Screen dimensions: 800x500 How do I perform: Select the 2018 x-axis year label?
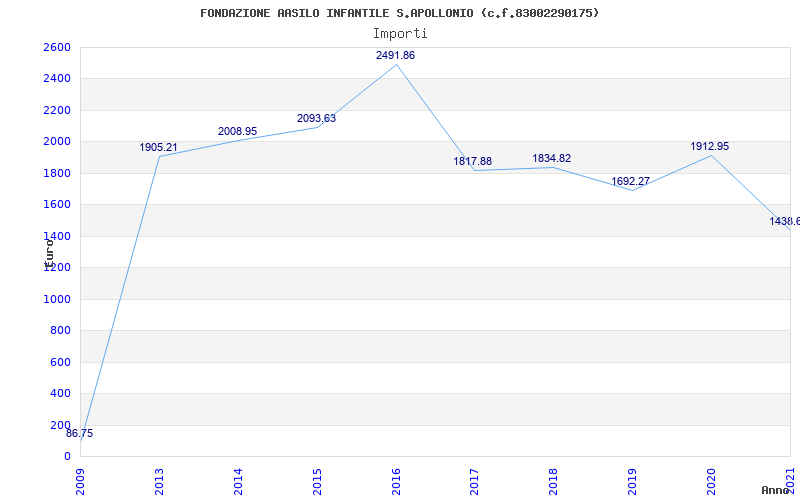554,480
